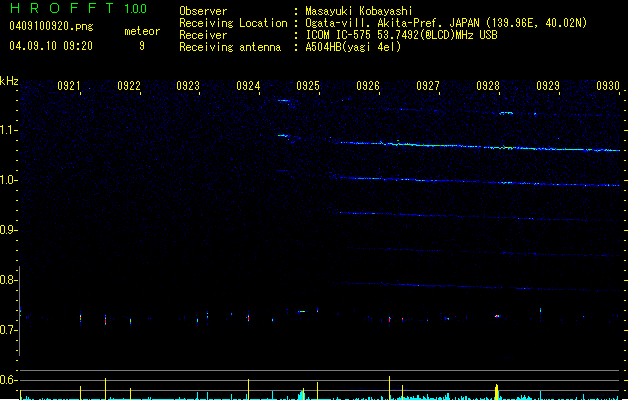Click the 1.1 kHz frequency label
This screenshot has width=629, height=400.
coord(8,130)
